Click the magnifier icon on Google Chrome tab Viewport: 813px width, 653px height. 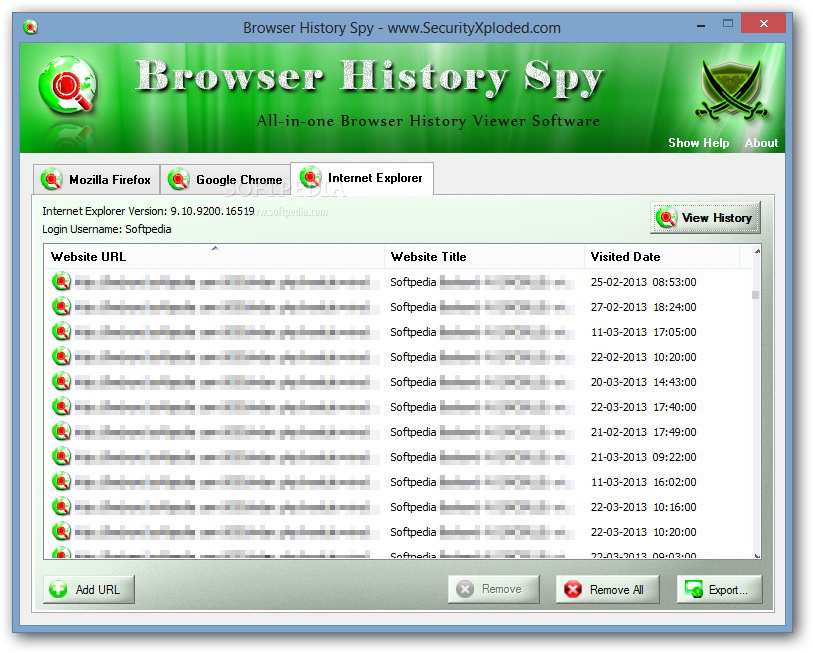178,179
